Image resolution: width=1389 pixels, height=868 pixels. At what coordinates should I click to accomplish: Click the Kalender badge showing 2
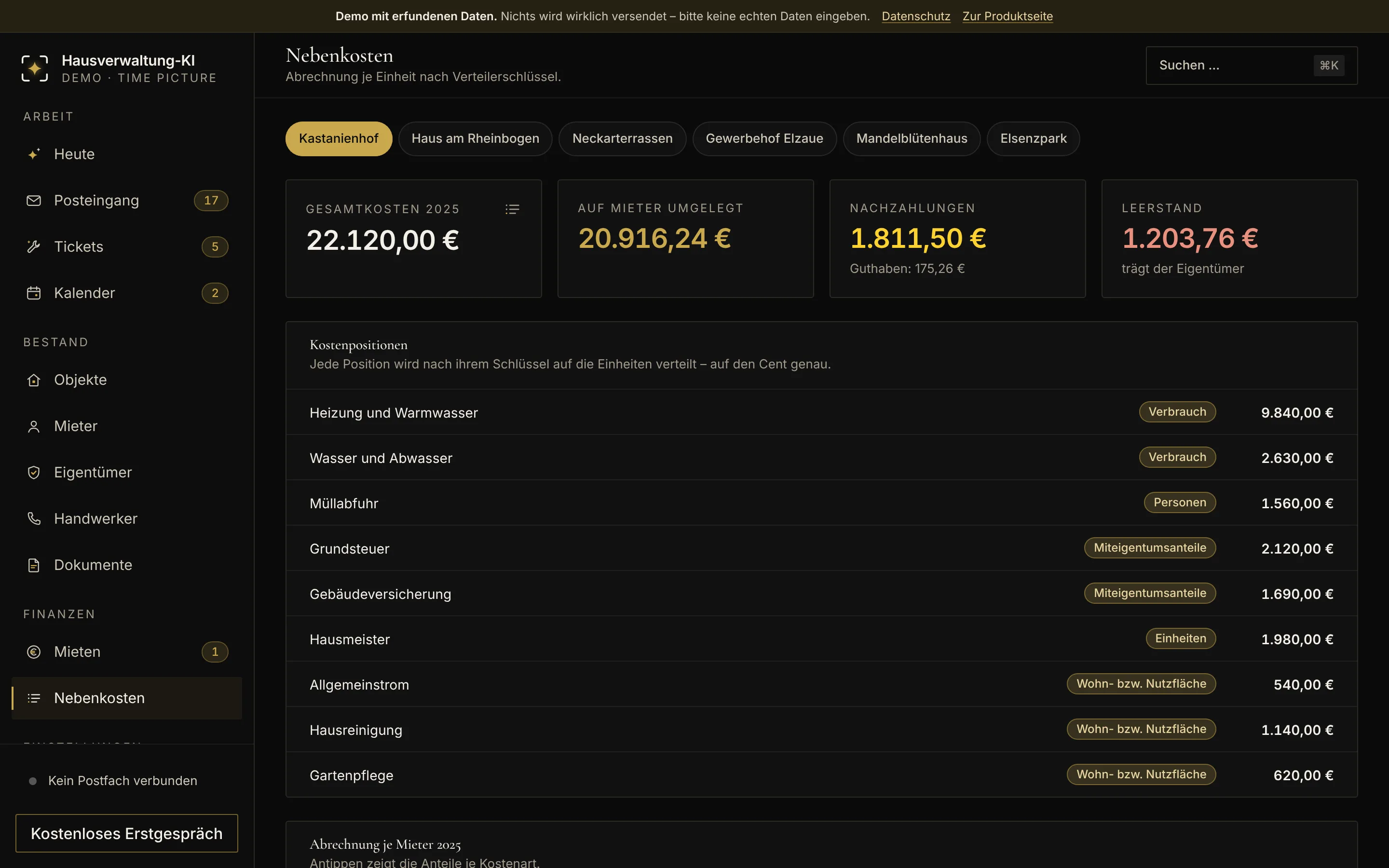(215, 293)
